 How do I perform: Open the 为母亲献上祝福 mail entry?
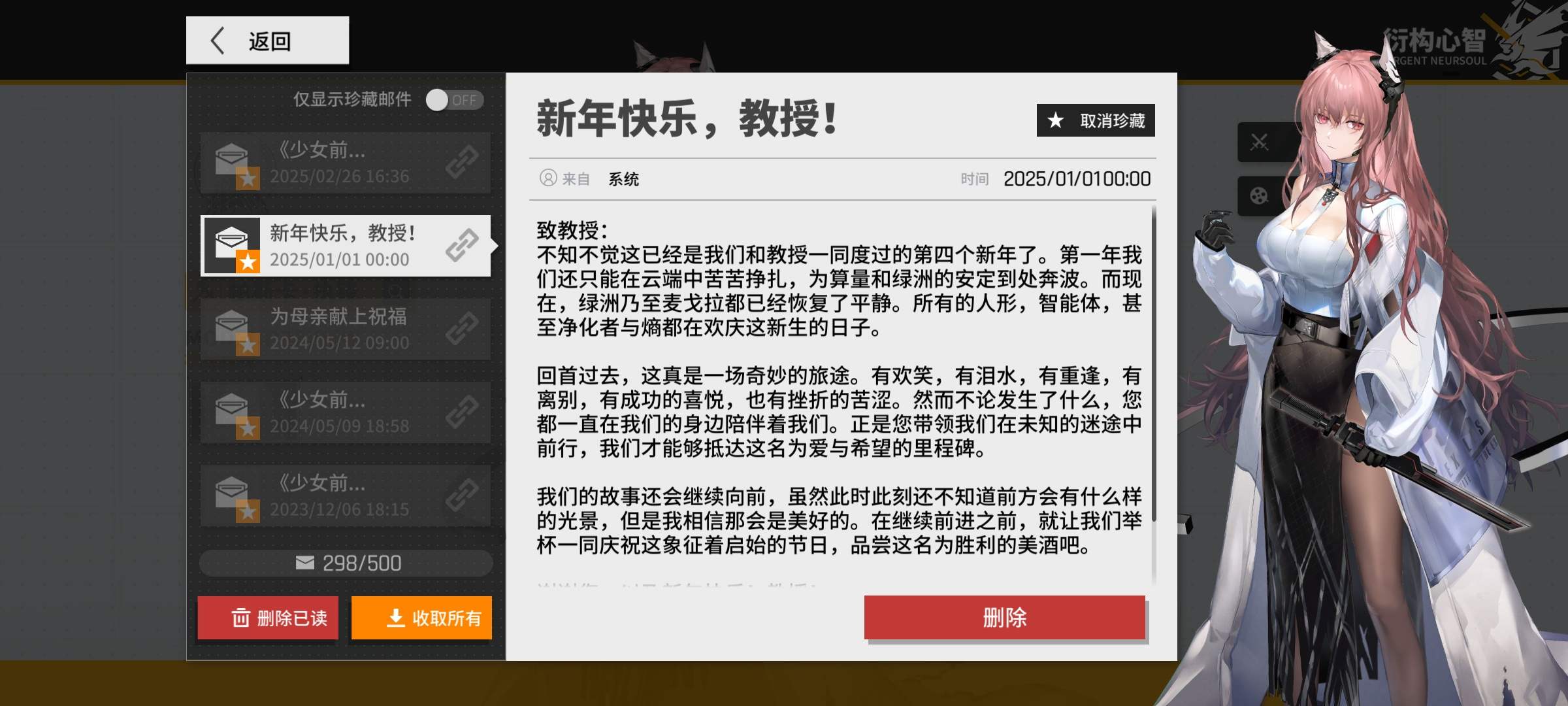(346, 329)
